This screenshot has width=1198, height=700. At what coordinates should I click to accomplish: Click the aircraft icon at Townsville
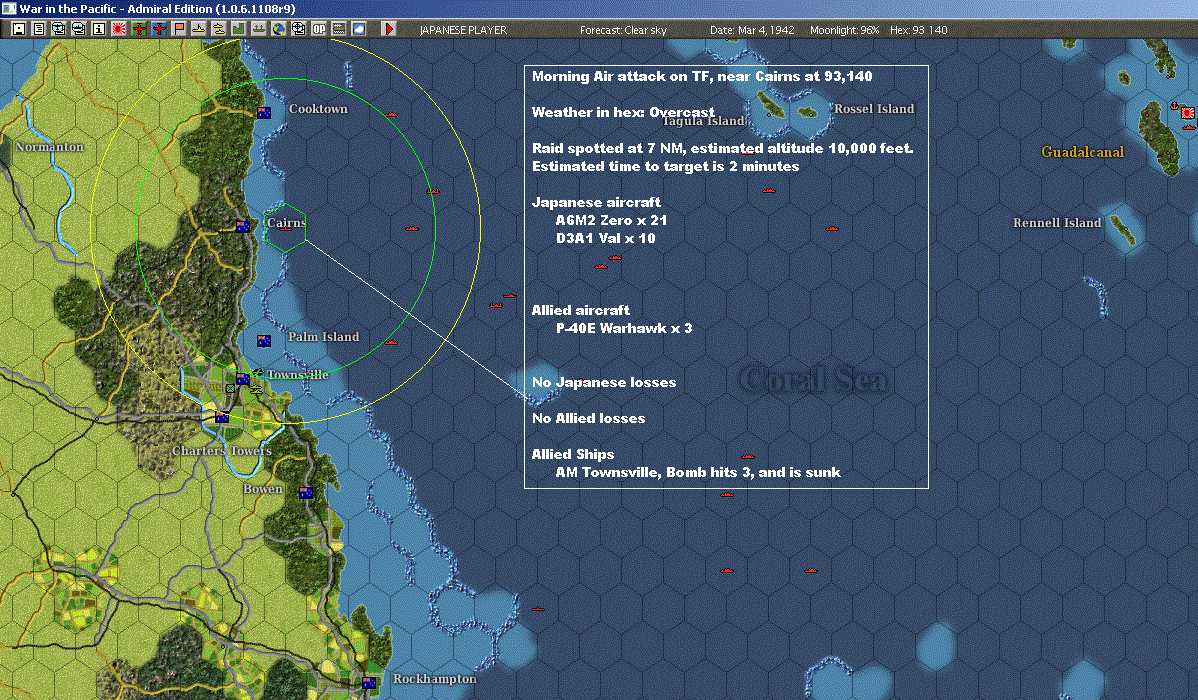pos(257,373)
